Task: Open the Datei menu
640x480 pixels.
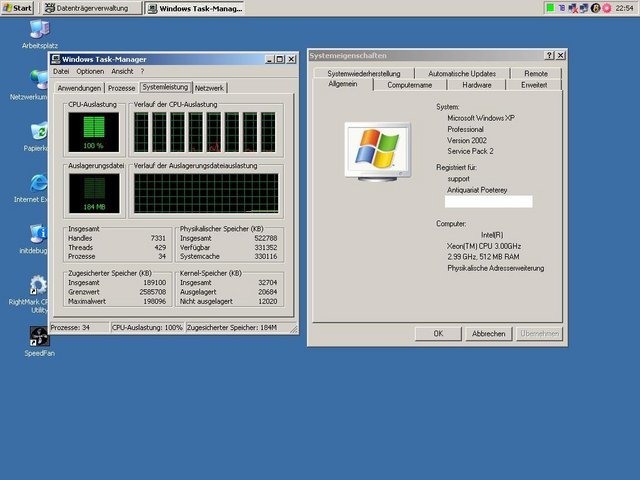Action: [x=61, y=71]
